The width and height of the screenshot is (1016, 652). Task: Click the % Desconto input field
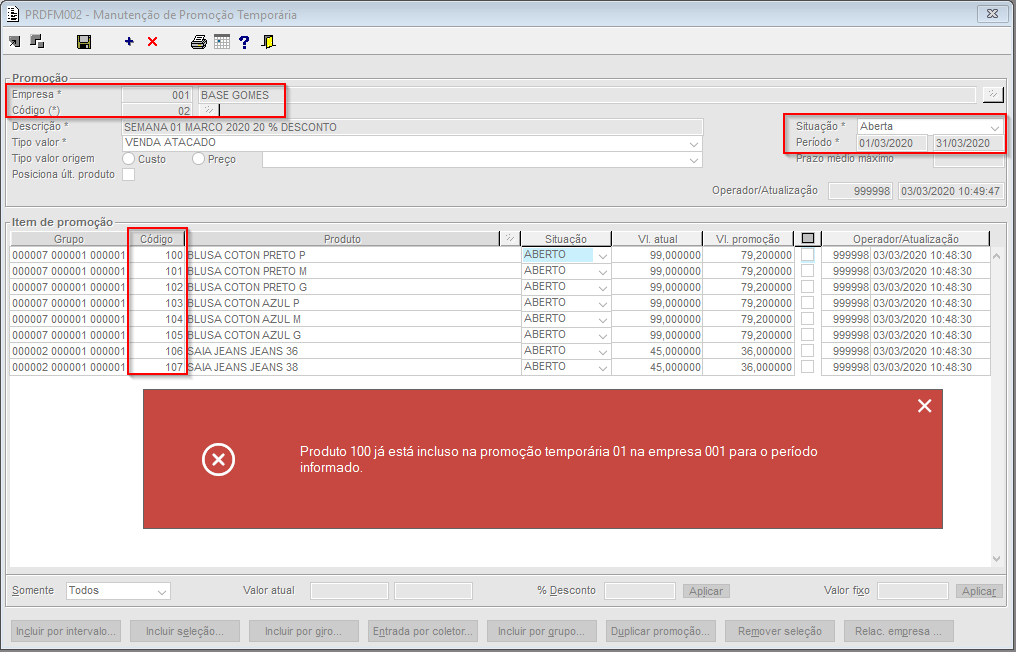tap(640, 591)
